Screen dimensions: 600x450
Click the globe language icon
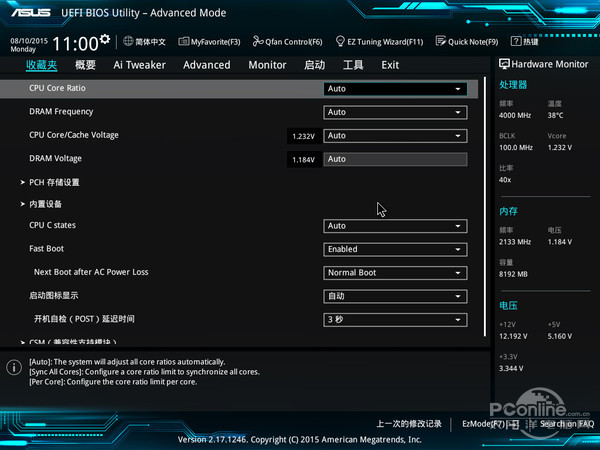point(128,41)
